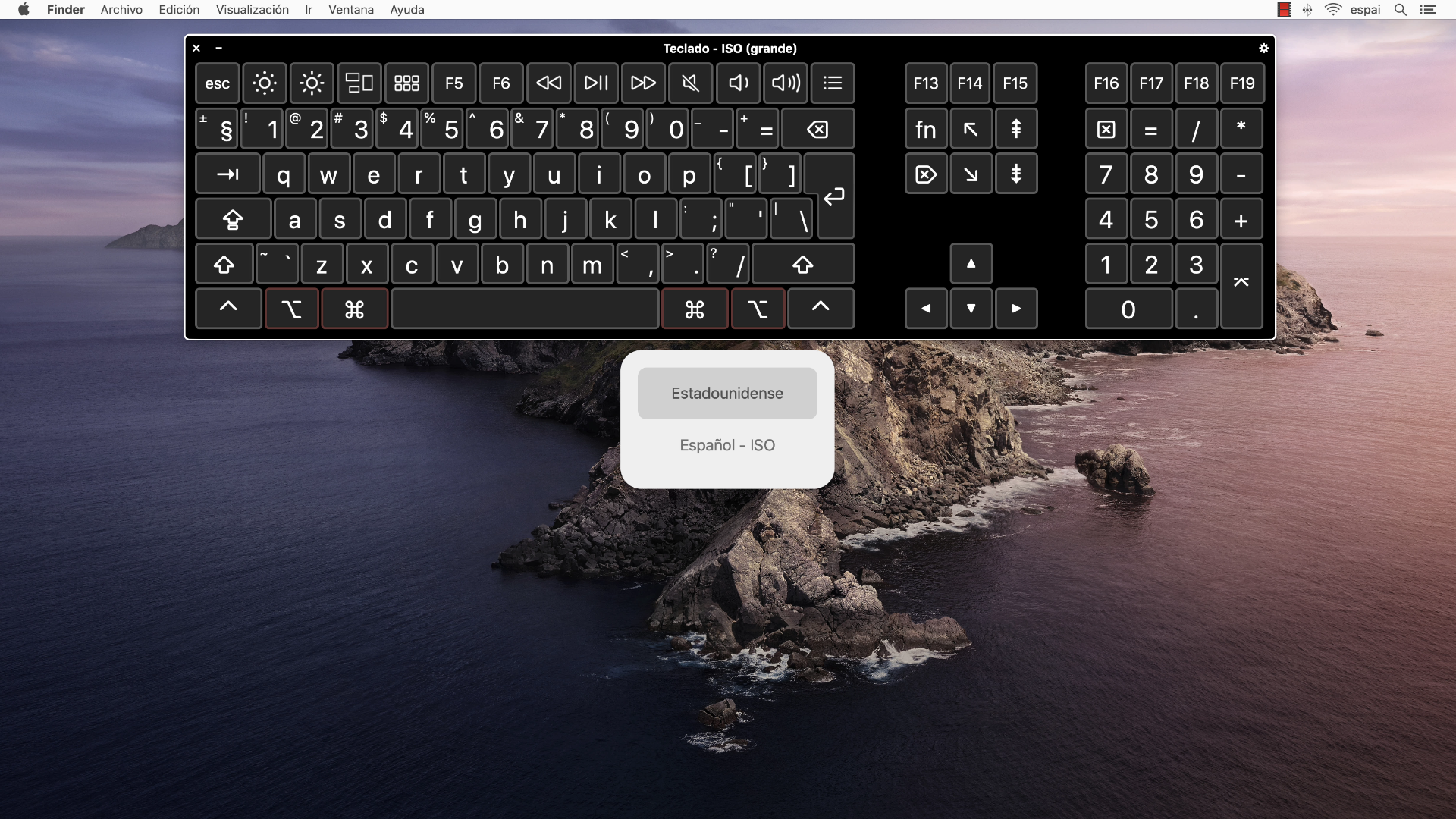Open keyboard panel settings gear menu
The height and width of the screenshot is (819, 1456).
(1263, 49)
